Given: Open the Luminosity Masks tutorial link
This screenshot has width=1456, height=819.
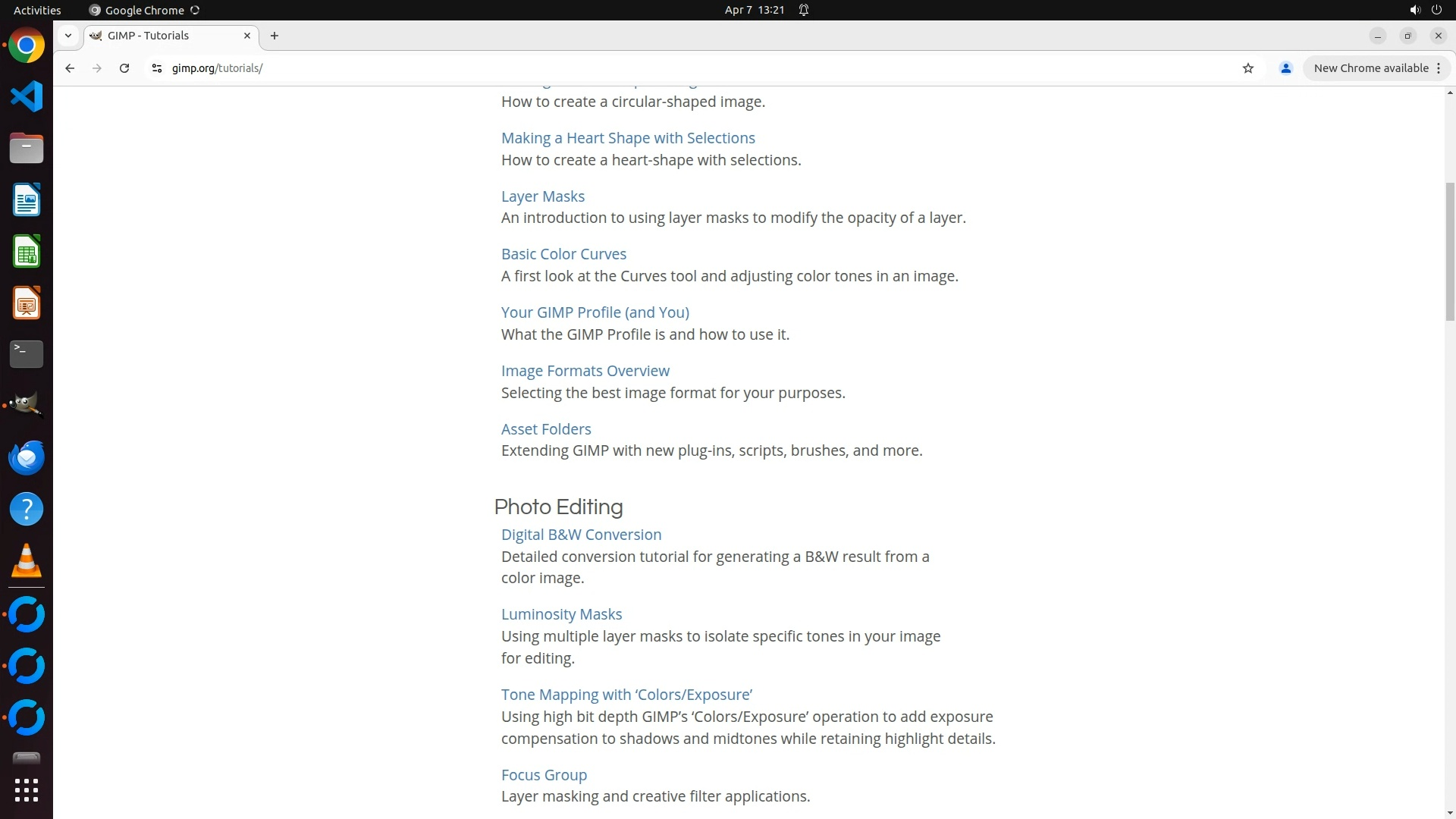Looking at the screenshot, I should coord(561,614).
